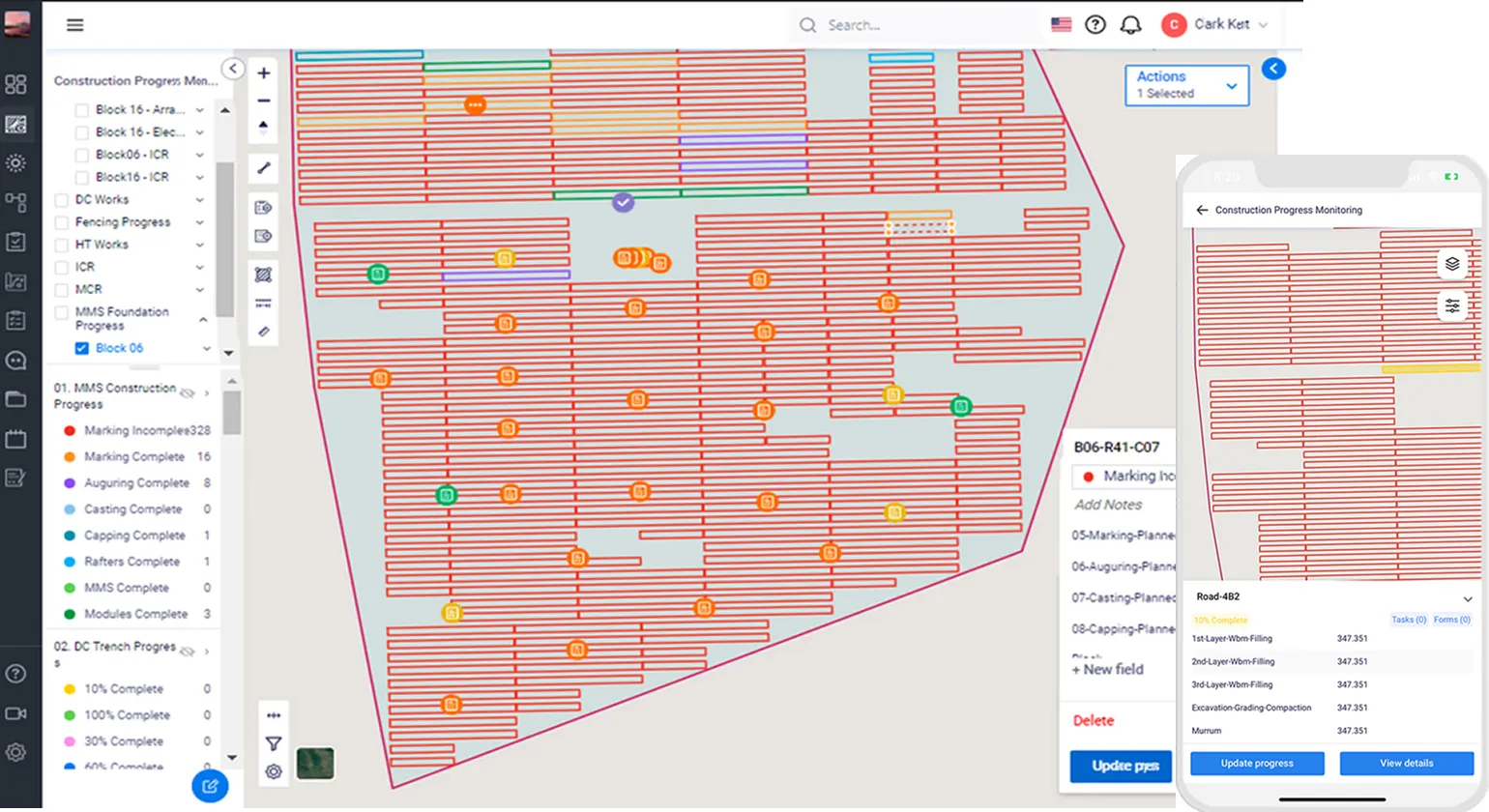1489x812 pixels.
Task: Open the hamburger menu icon
Action: tap(74, 25)
